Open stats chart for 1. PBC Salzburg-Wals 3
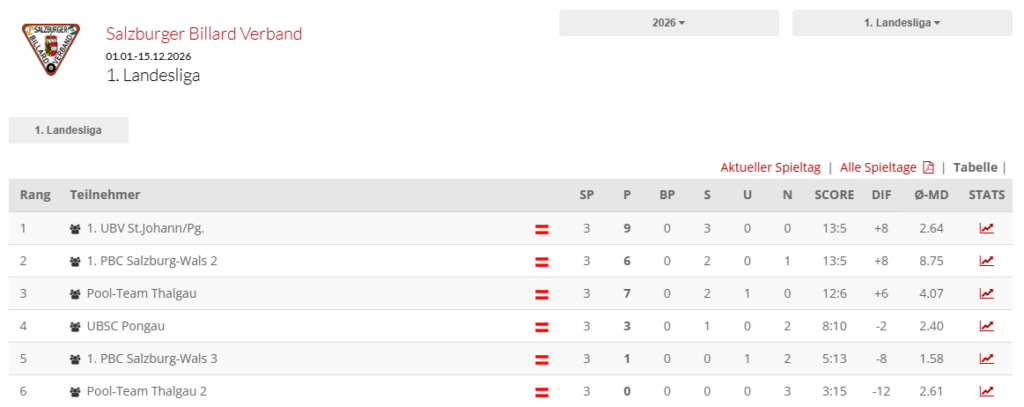Image resolution: width=1024 pixels, height=407 pixels. (x=986, y=359)
